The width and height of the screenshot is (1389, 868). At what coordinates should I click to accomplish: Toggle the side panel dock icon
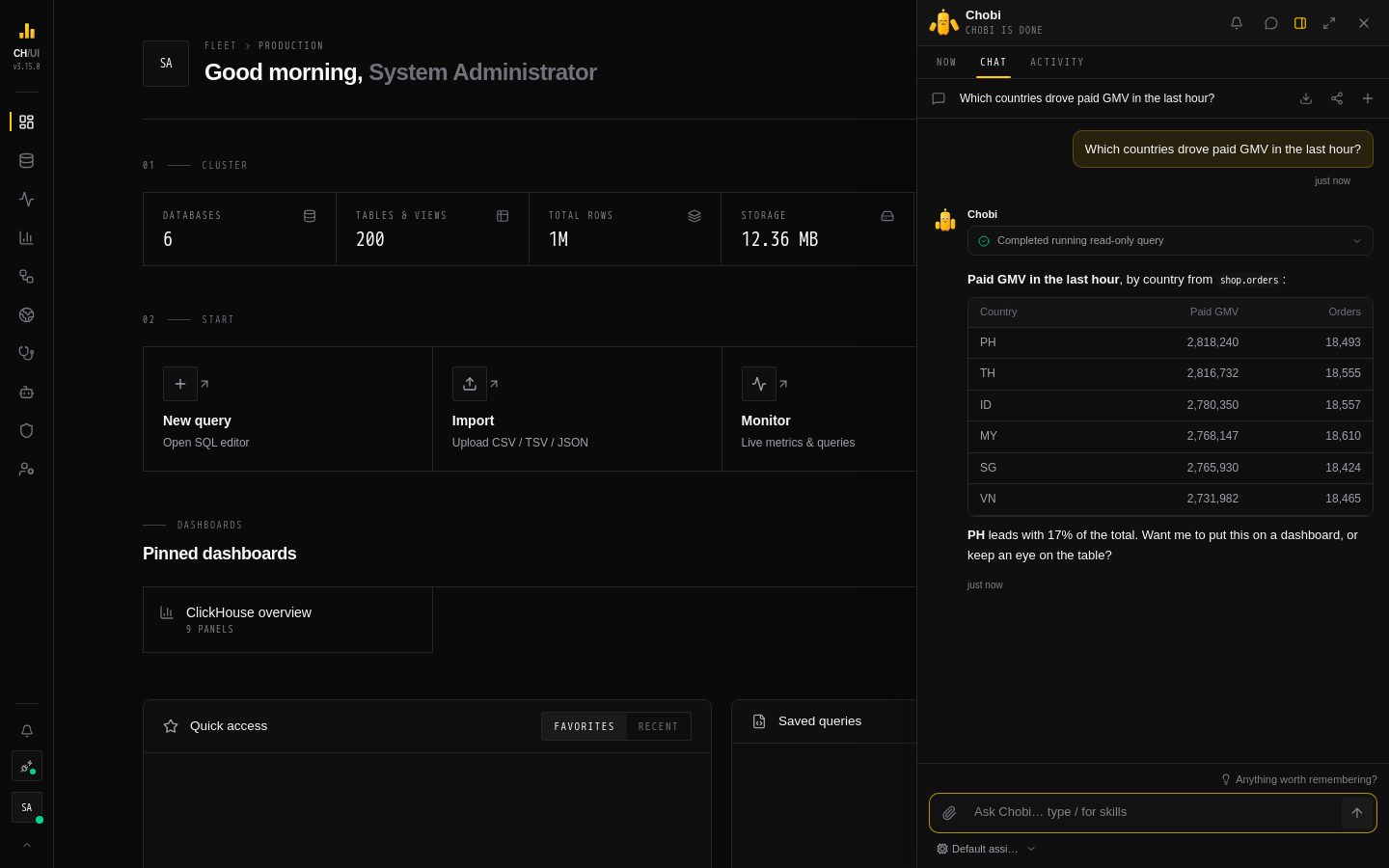click(1300, 23)
